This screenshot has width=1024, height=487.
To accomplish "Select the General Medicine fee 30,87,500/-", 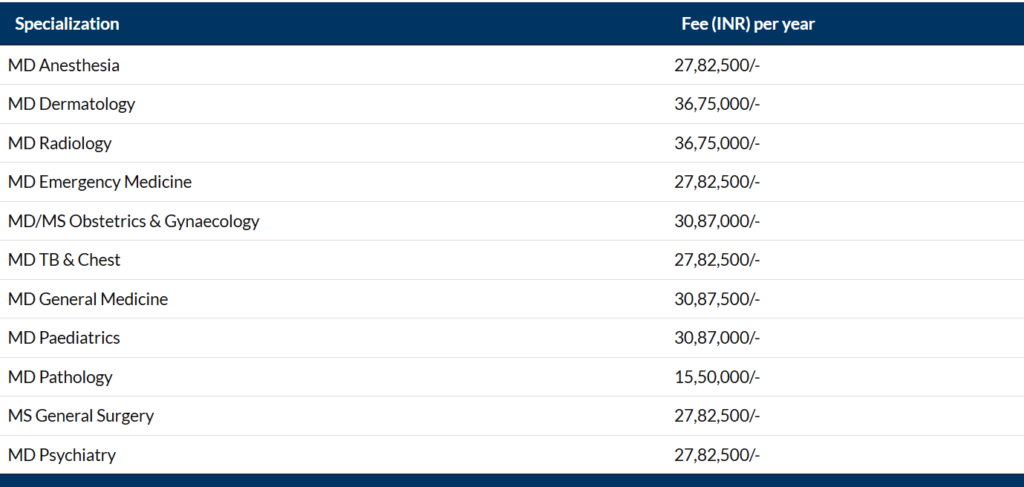I will point(717,299).
